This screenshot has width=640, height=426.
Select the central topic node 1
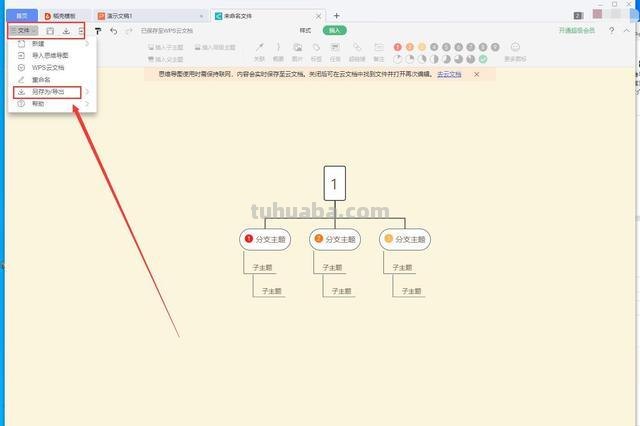pyautogui.click(x=335, y=183)
